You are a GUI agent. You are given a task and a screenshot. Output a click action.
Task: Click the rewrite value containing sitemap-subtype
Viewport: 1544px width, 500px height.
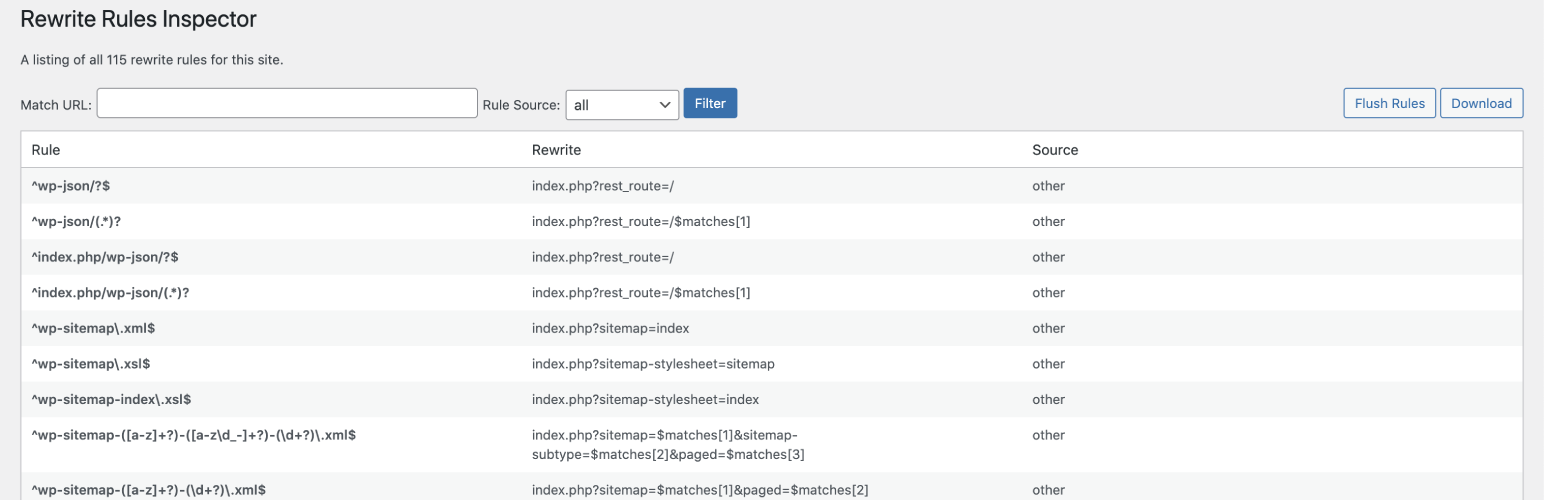(x=668, y=444)
